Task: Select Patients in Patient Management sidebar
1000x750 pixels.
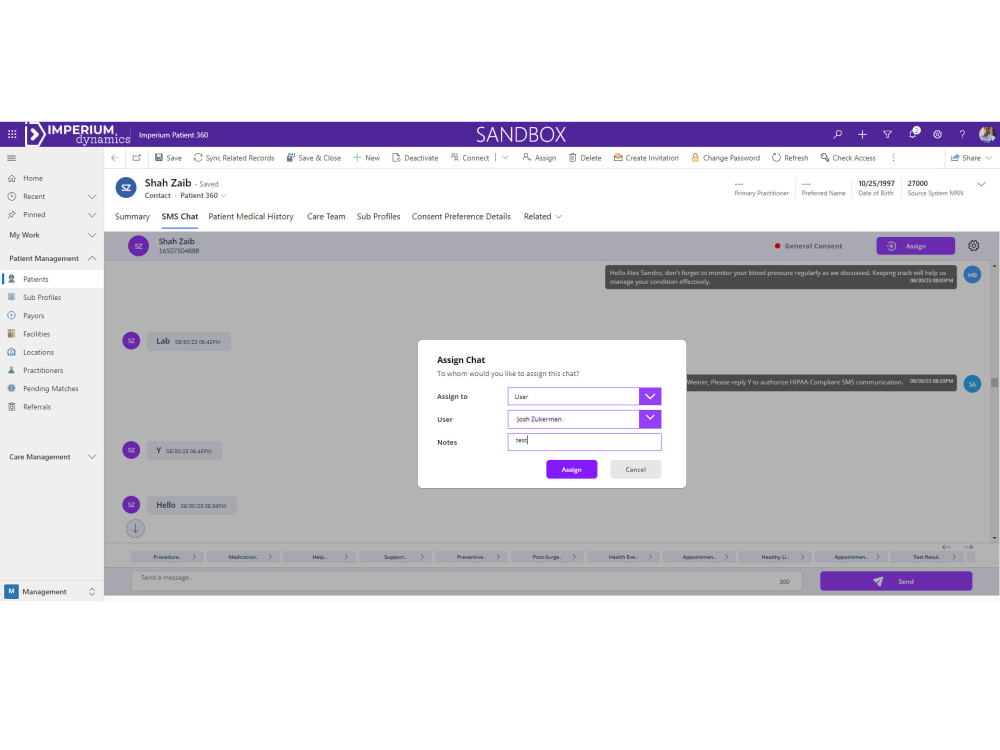Action: [34, 279]
